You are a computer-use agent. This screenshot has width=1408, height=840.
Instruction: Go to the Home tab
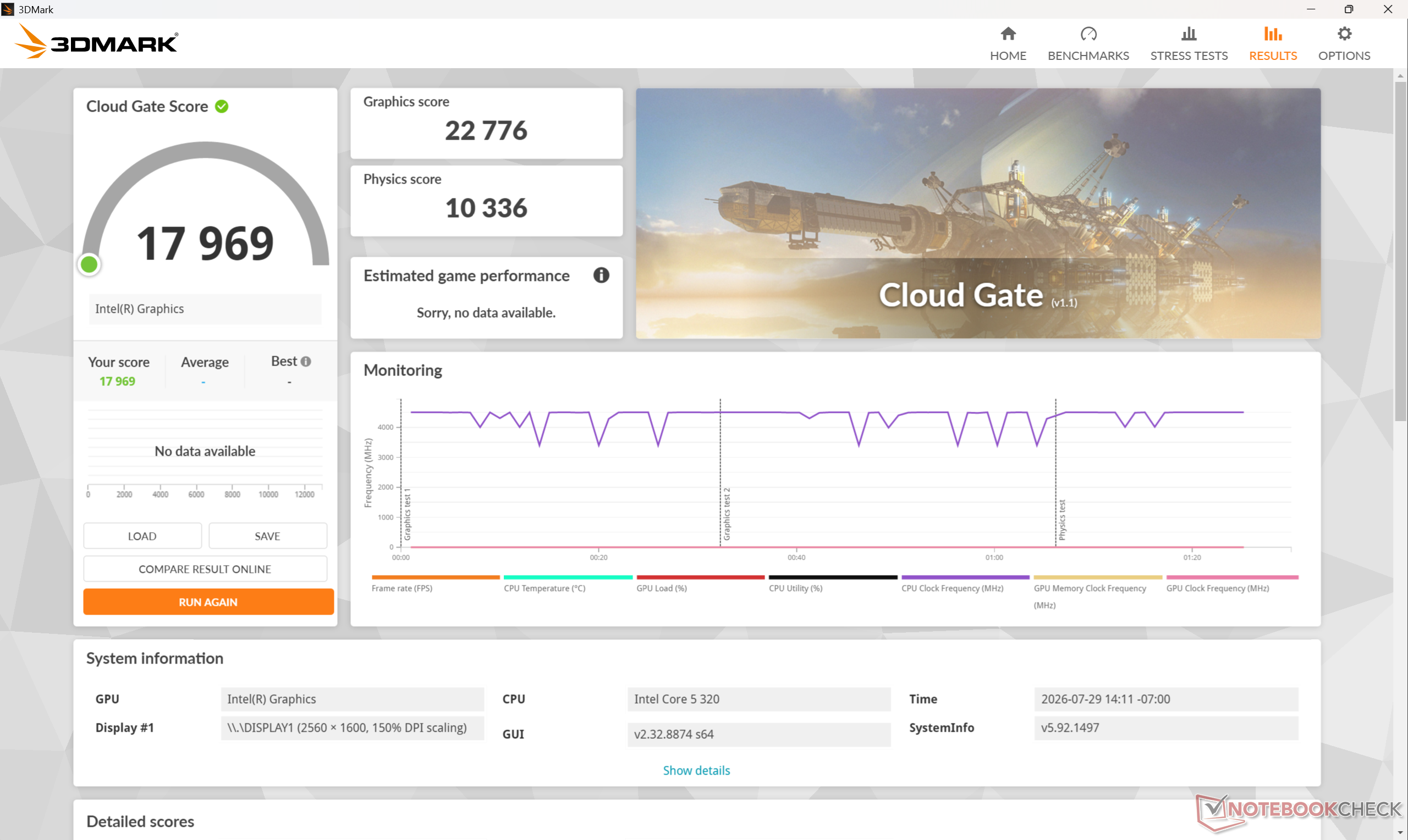[1008, 44]
